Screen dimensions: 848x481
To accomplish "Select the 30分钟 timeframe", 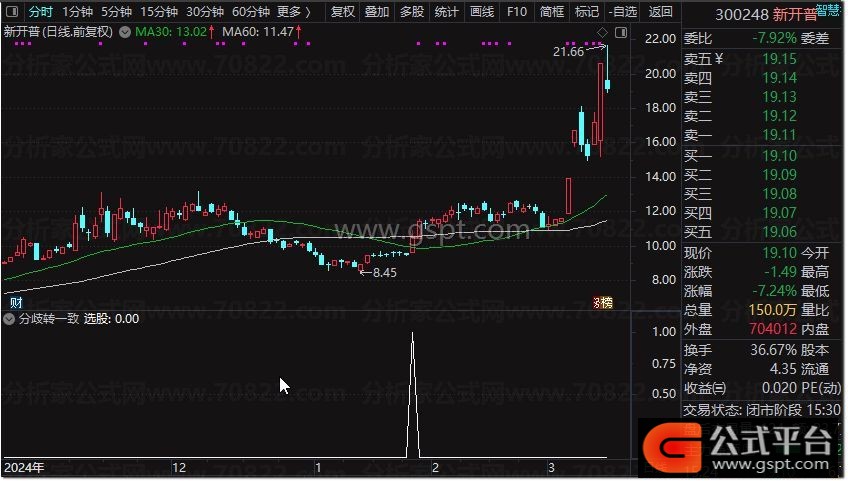I will [x=205, y=11].
